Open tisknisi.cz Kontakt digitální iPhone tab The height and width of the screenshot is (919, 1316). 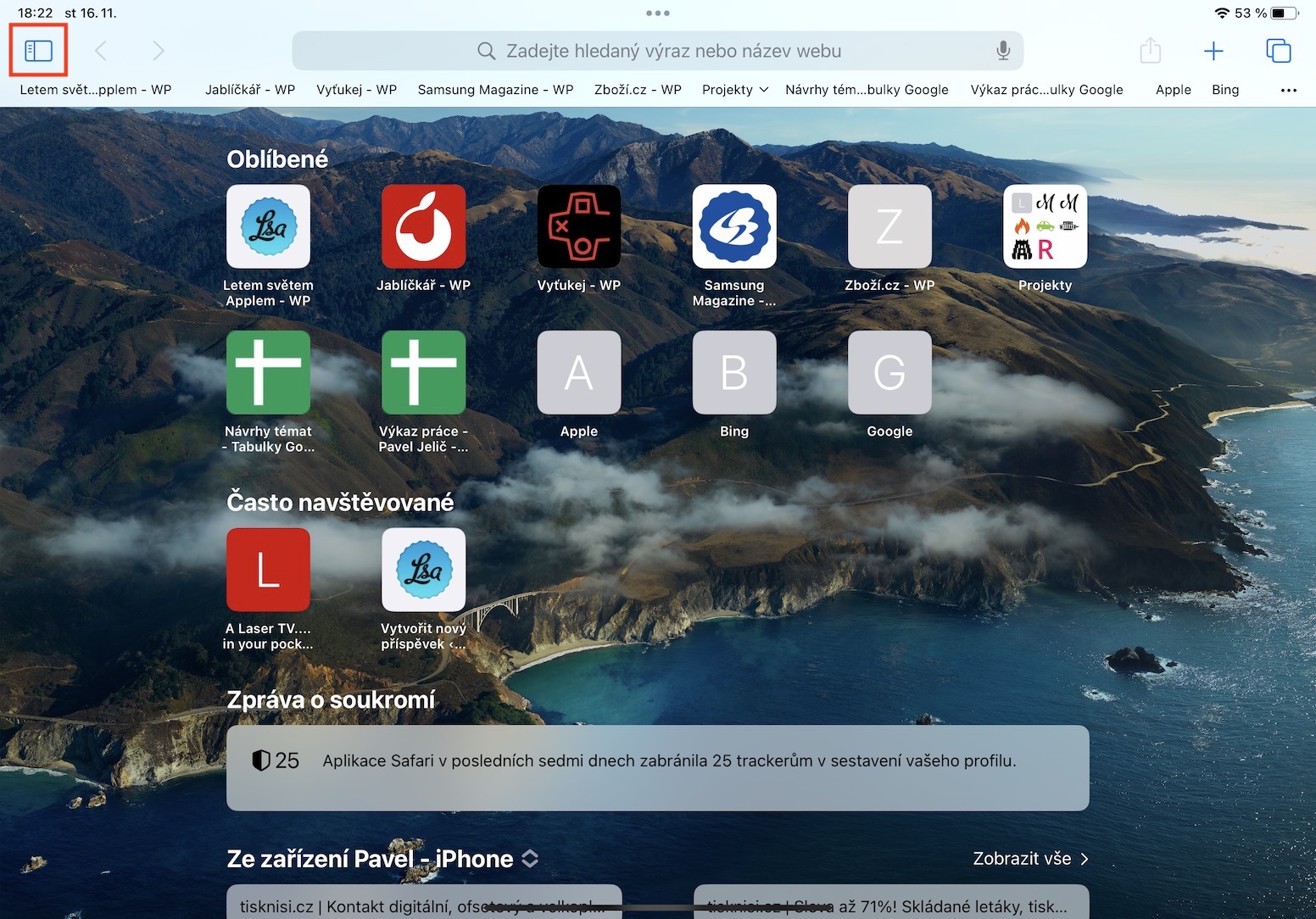(424, 902)
